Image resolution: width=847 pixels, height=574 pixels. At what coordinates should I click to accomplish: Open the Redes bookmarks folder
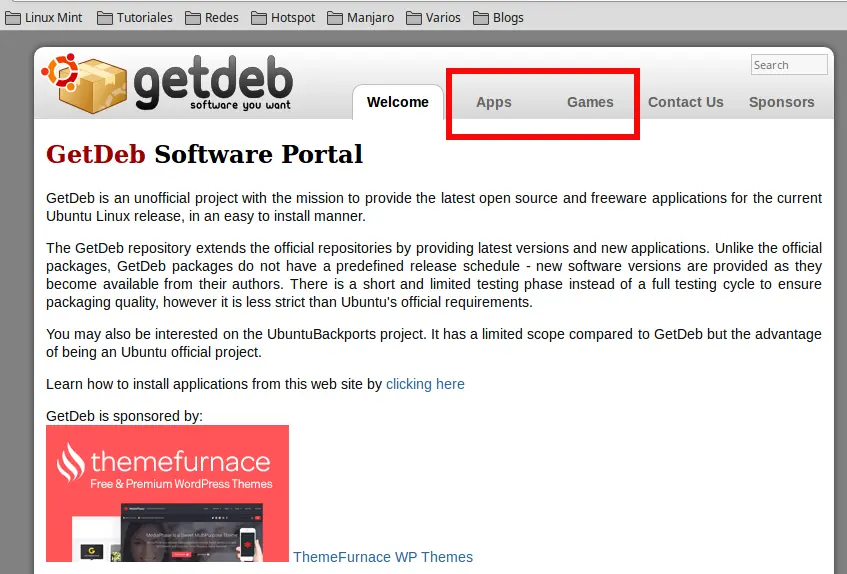(x=212, y=18)
